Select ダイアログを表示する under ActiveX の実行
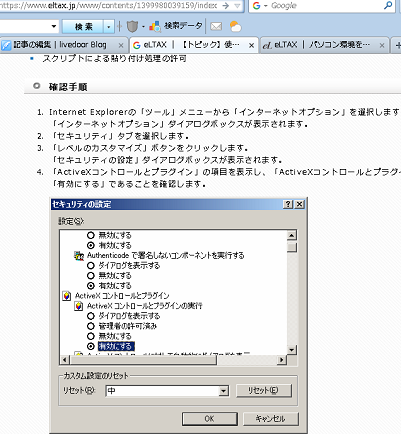The width and height of the screenshot is (401, 434). [91, 316]
